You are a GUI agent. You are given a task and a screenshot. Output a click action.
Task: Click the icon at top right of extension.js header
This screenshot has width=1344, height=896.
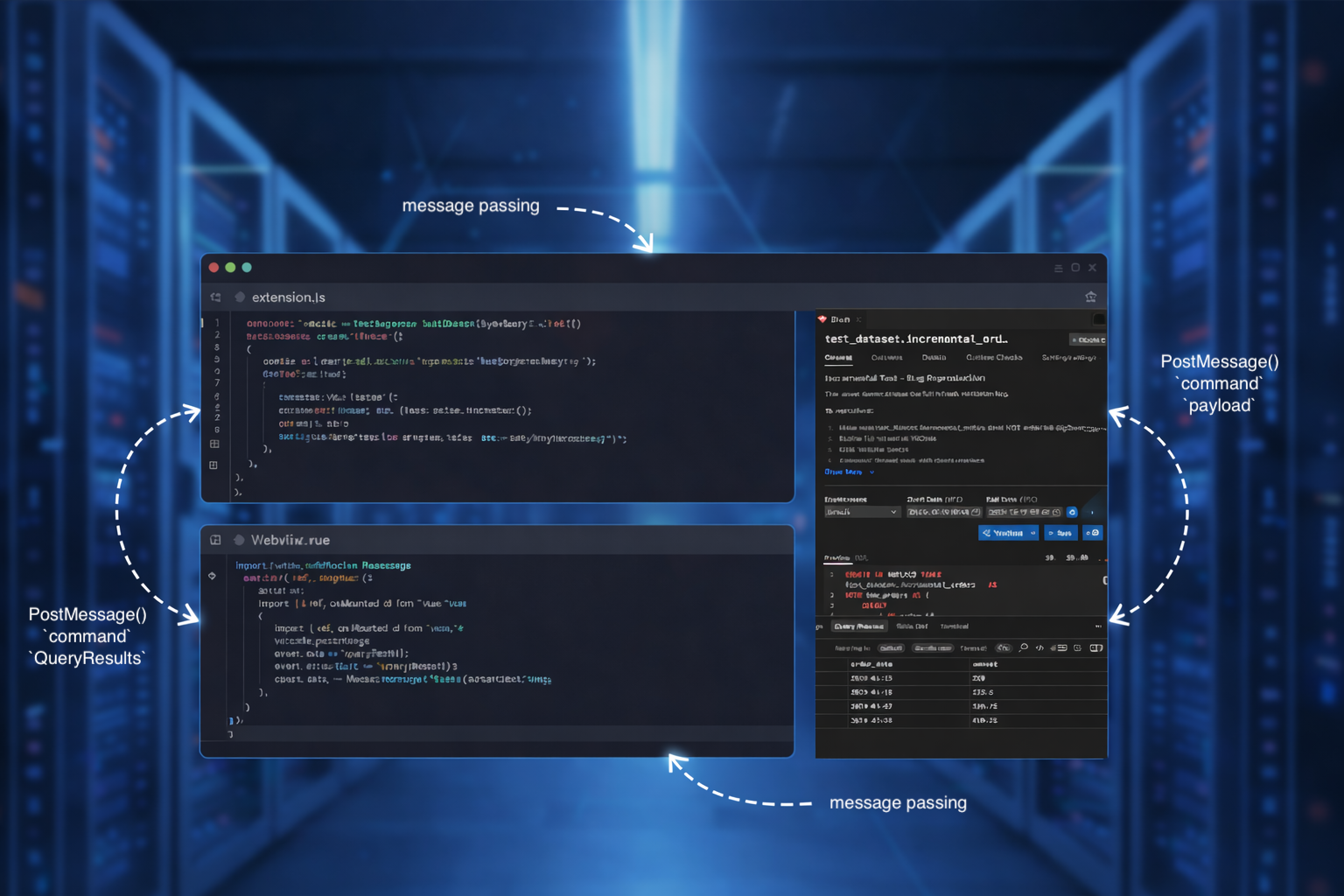click(1090, 297)
